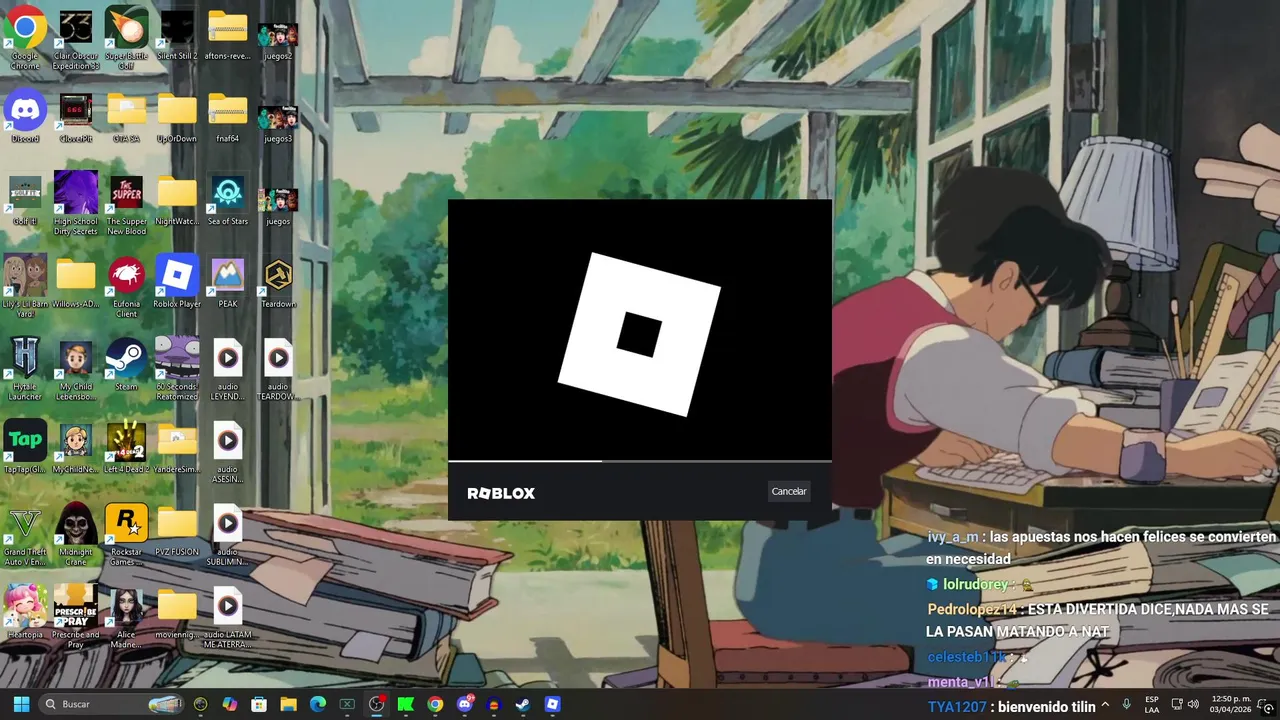Launch My Child Lebensborn shortcut
The width and height of the screenshot is (1280, 720).
tap(76, 369)
